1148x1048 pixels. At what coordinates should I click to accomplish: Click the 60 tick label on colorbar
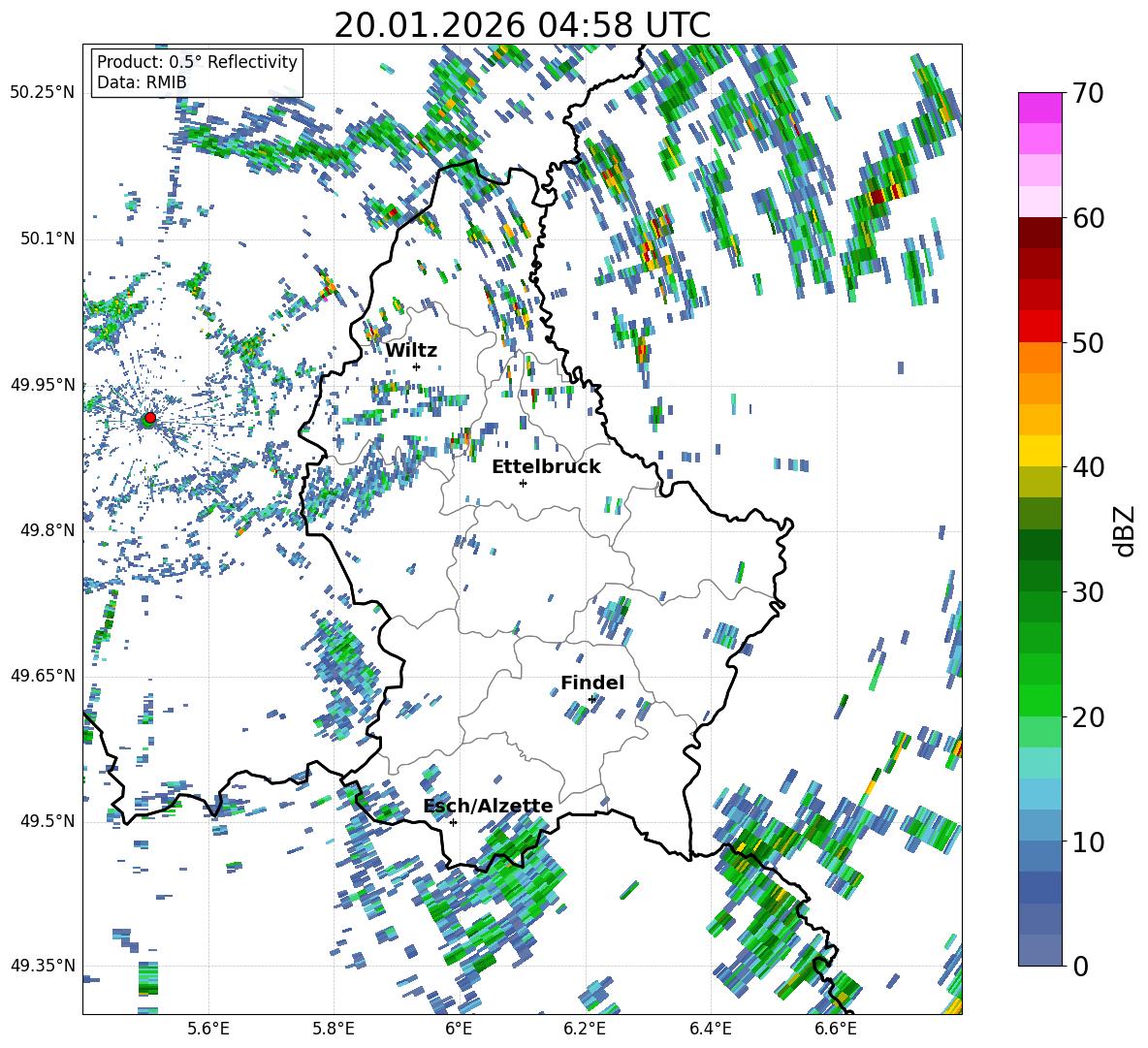click(x=1088, y=218)
